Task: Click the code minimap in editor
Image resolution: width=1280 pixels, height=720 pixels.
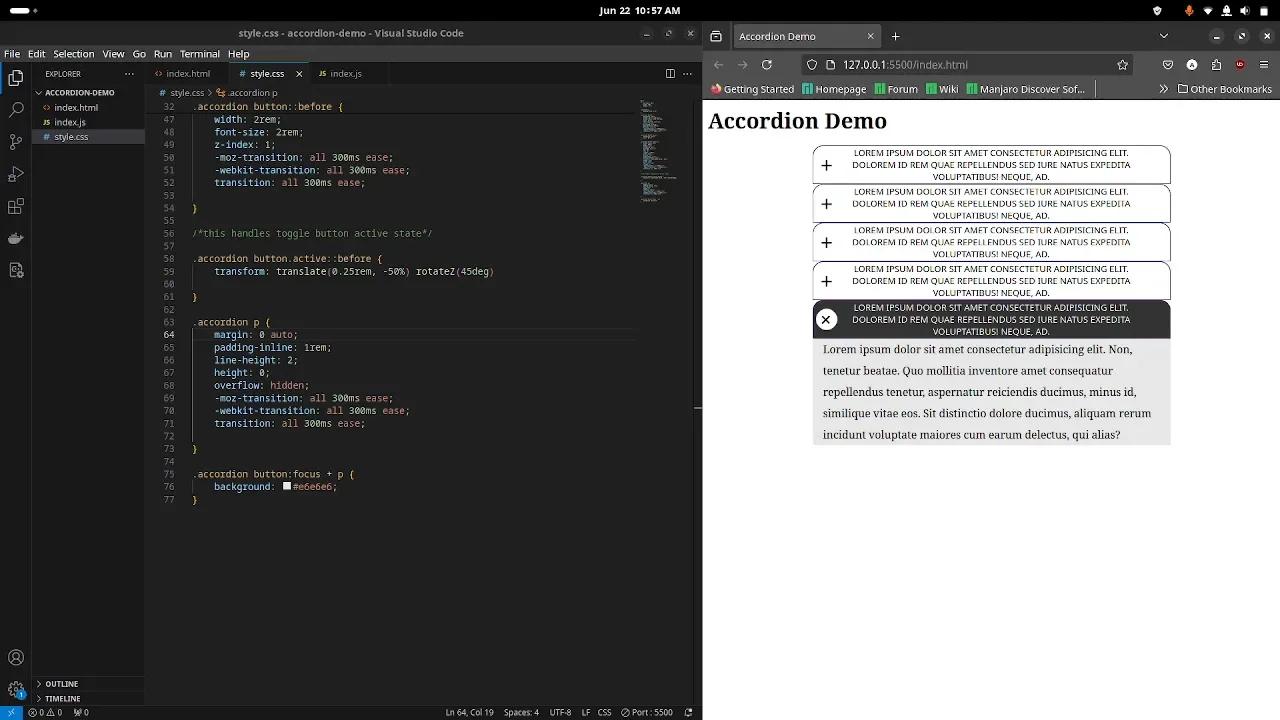Action: click(660, 150)
